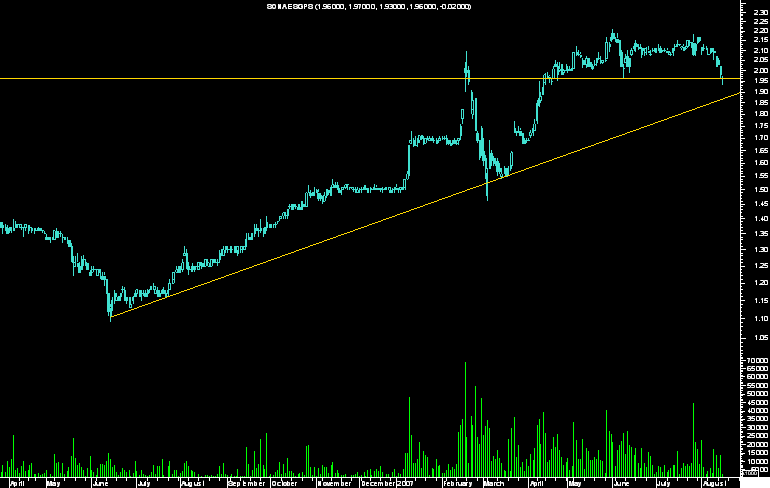Click the 25000 volume axis label
The image size is (770, 488).
pyautogui.click(x=758, y=436)
